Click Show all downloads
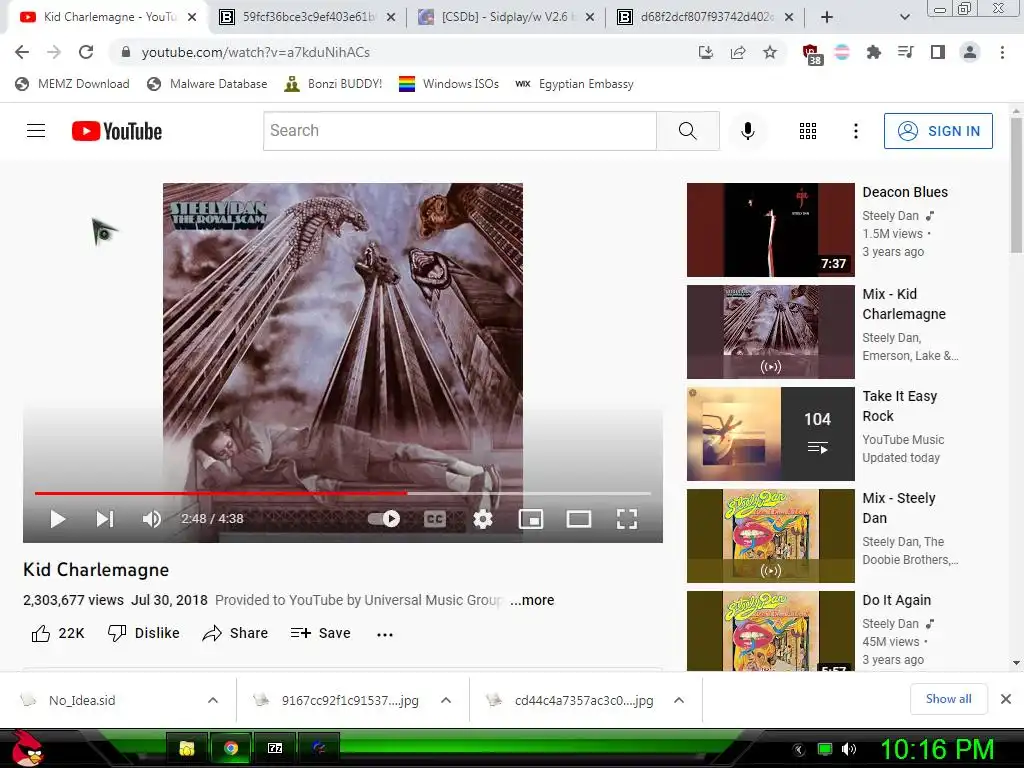Screen dimensions: 1024x768 point(948,699)
